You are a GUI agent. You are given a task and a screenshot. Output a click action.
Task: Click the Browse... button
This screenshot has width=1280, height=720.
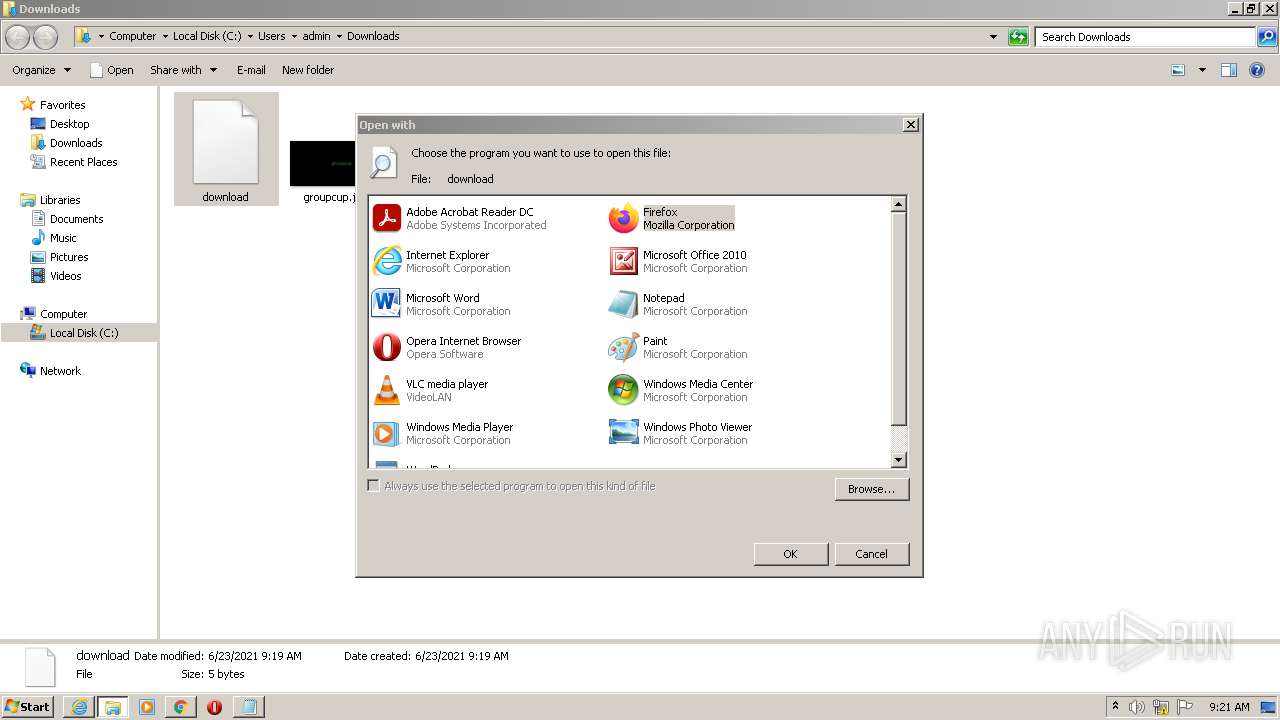pos(872,489)
